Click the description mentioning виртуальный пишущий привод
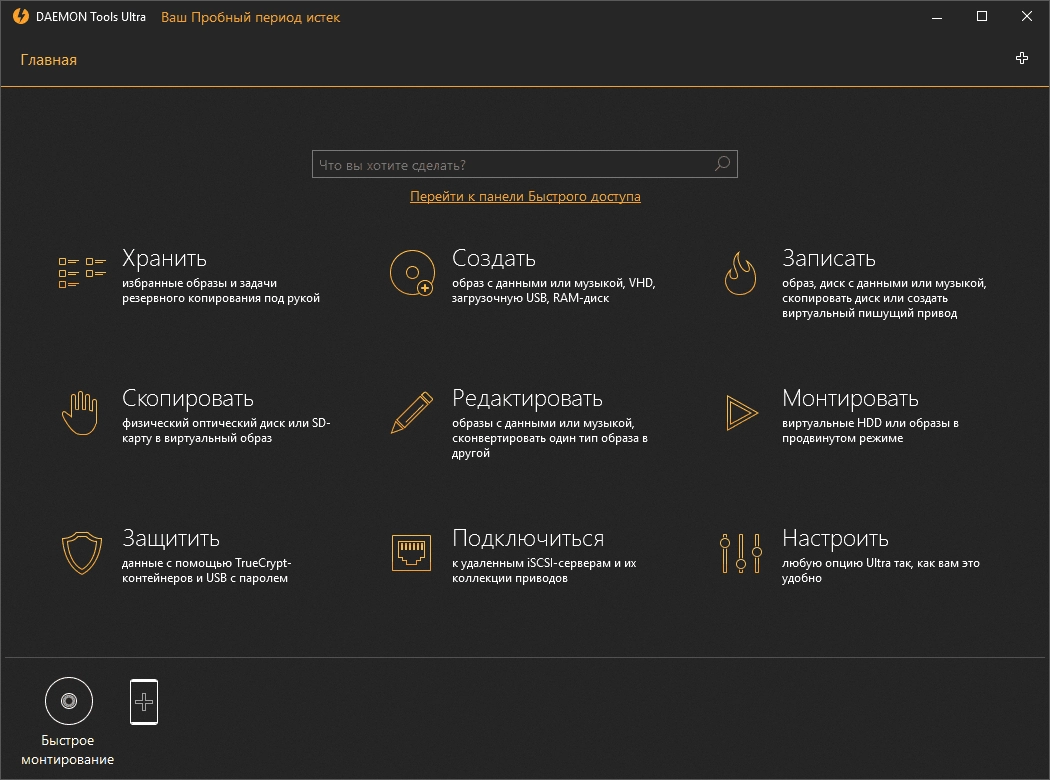 (x=884, y=298)
